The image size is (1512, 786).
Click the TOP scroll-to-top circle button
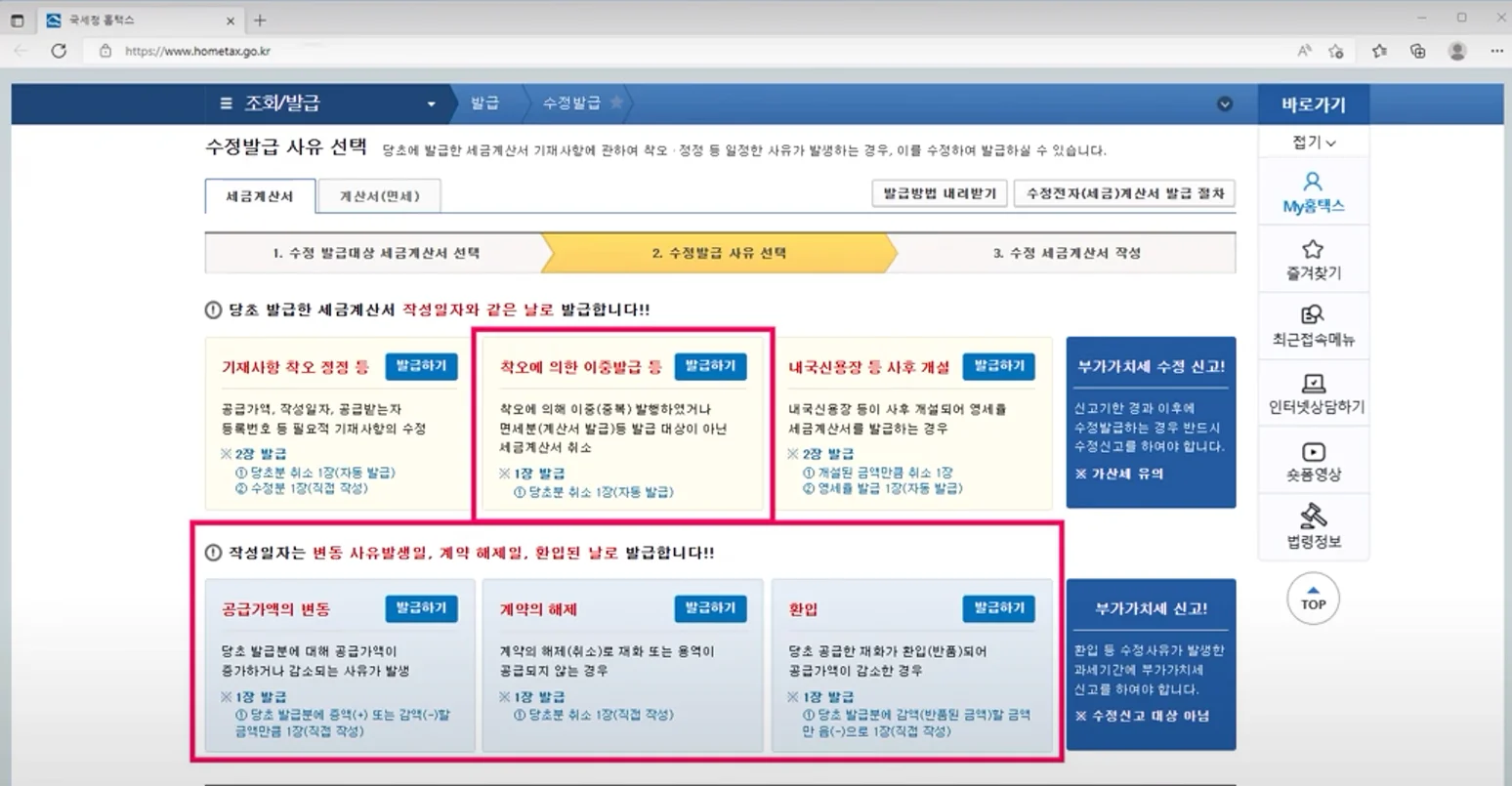pyautogui.click(x=1313, y=599)
